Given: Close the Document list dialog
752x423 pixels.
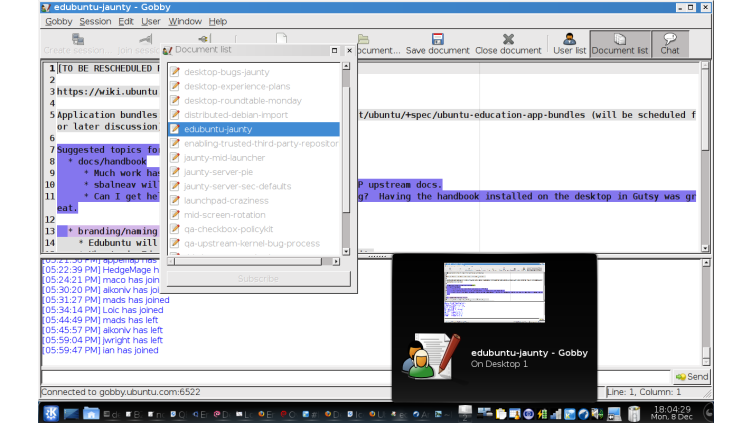Looking at the screenshot, I should (349, 50).
